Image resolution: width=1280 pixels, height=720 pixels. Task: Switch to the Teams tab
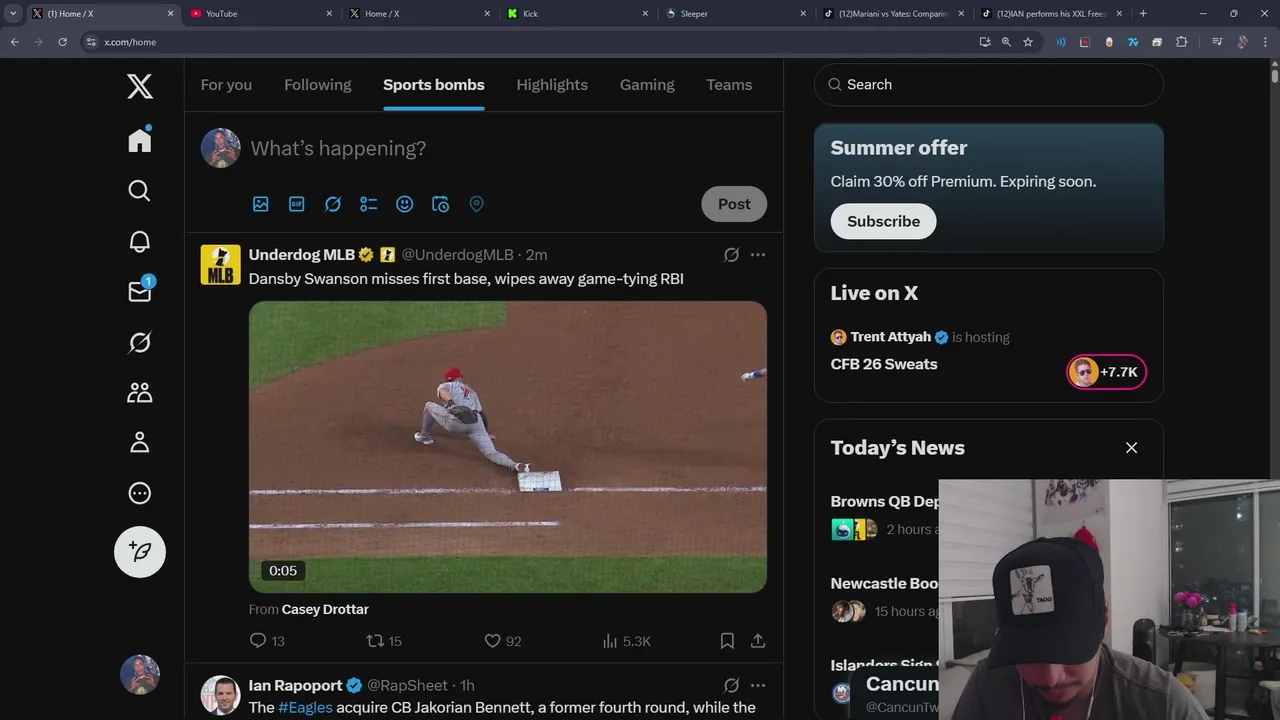pyautogui.click(x=729, y=85)
